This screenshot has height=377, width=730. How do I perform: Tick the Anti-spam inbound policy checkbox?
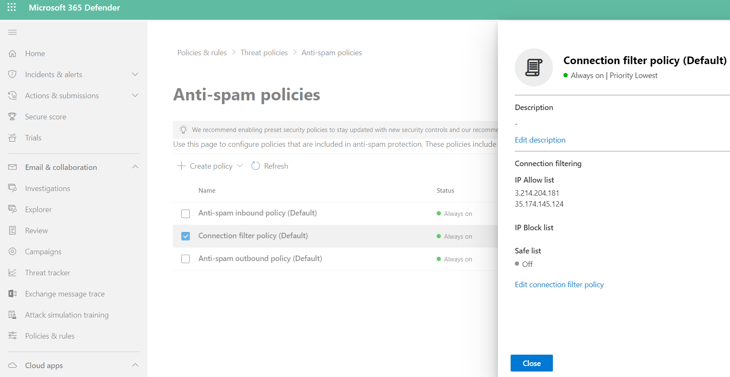(x=185, y=214)
